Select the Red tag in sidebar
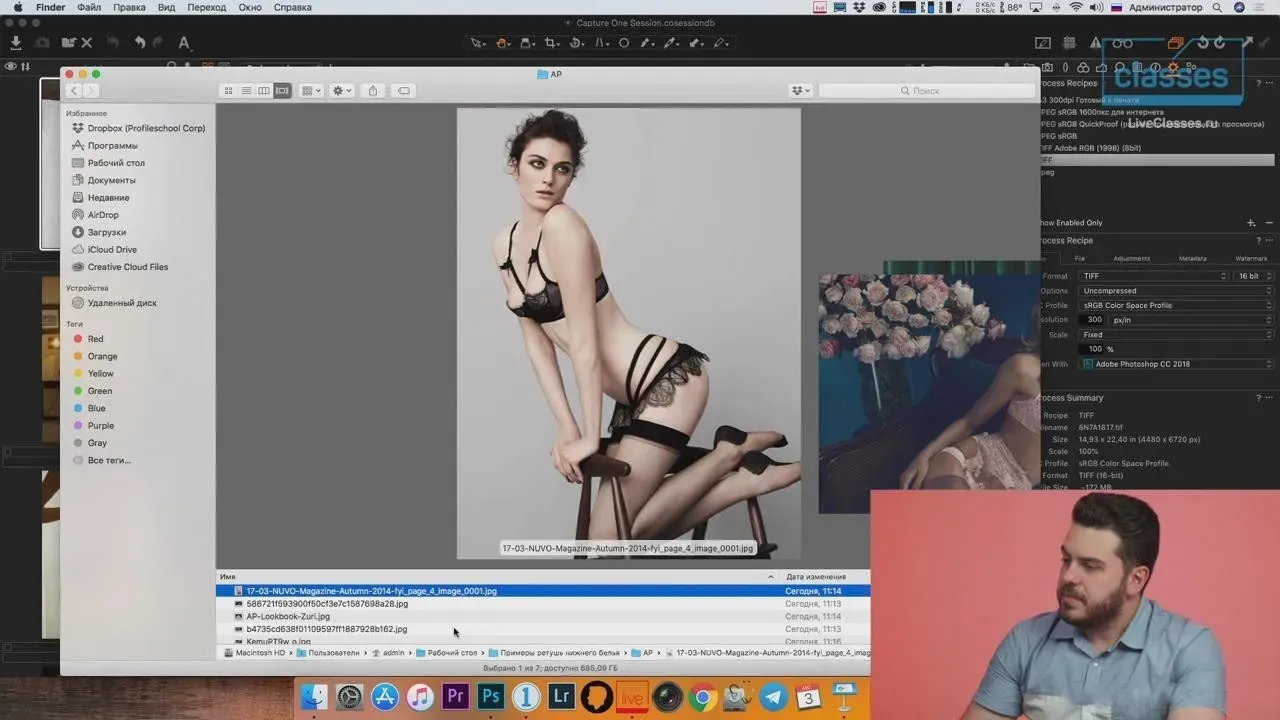 point(95,339)
